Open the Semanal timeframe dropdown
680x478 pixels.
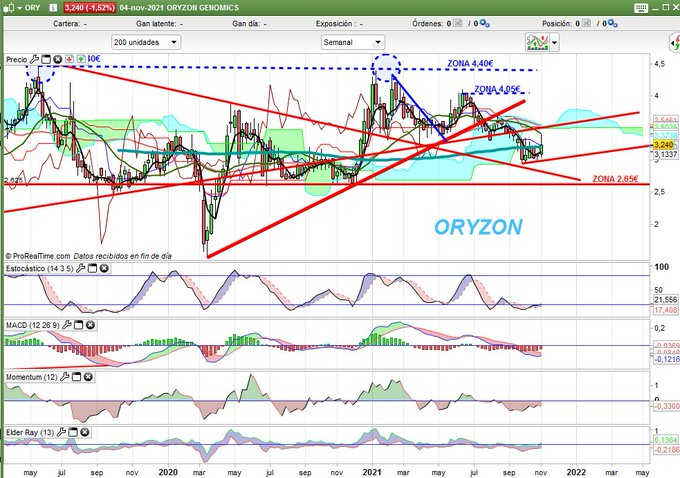[x=353, y=43]
